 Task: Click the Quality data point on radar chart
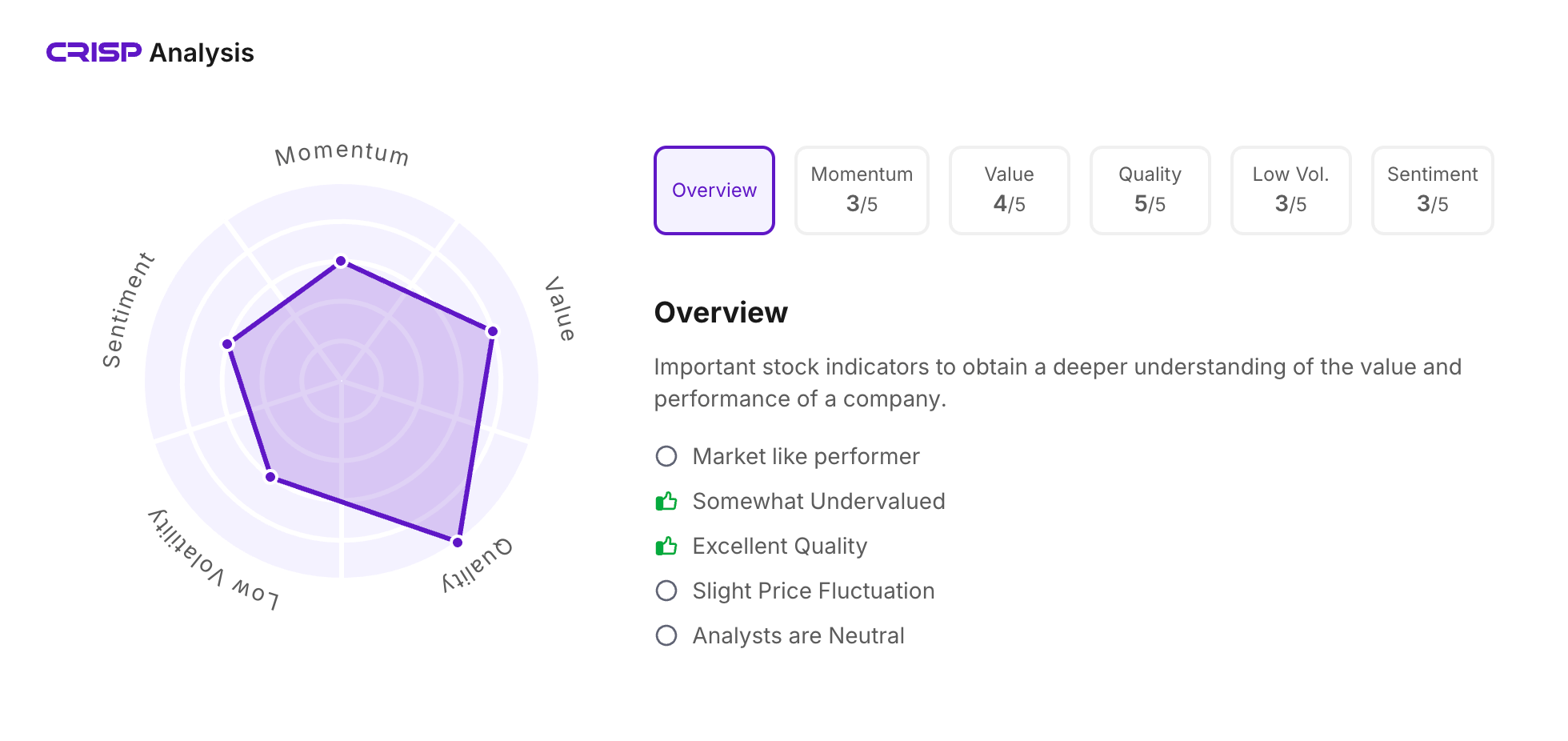tap(458, 542)
